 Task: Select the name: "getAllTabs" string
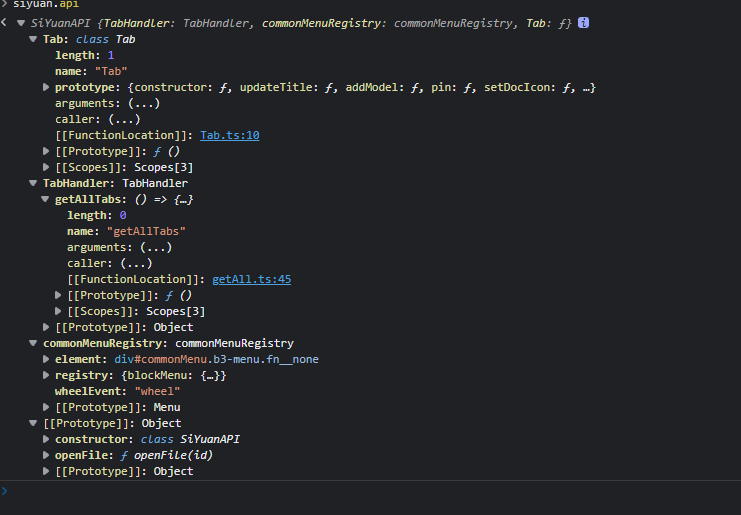point(146,231)
